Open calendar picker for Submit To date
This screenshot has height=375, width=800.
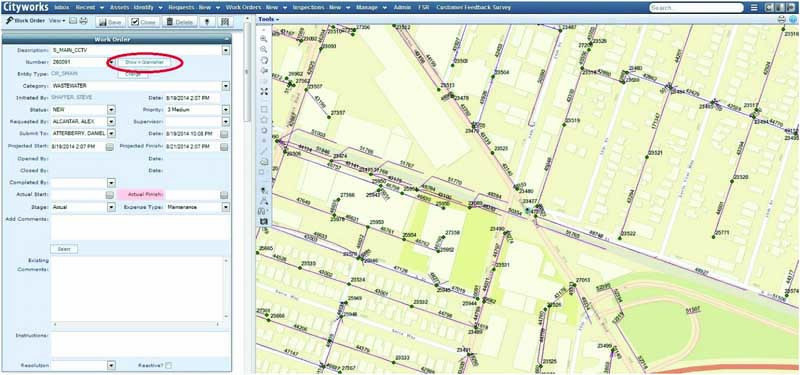click(x=224, y=134)
